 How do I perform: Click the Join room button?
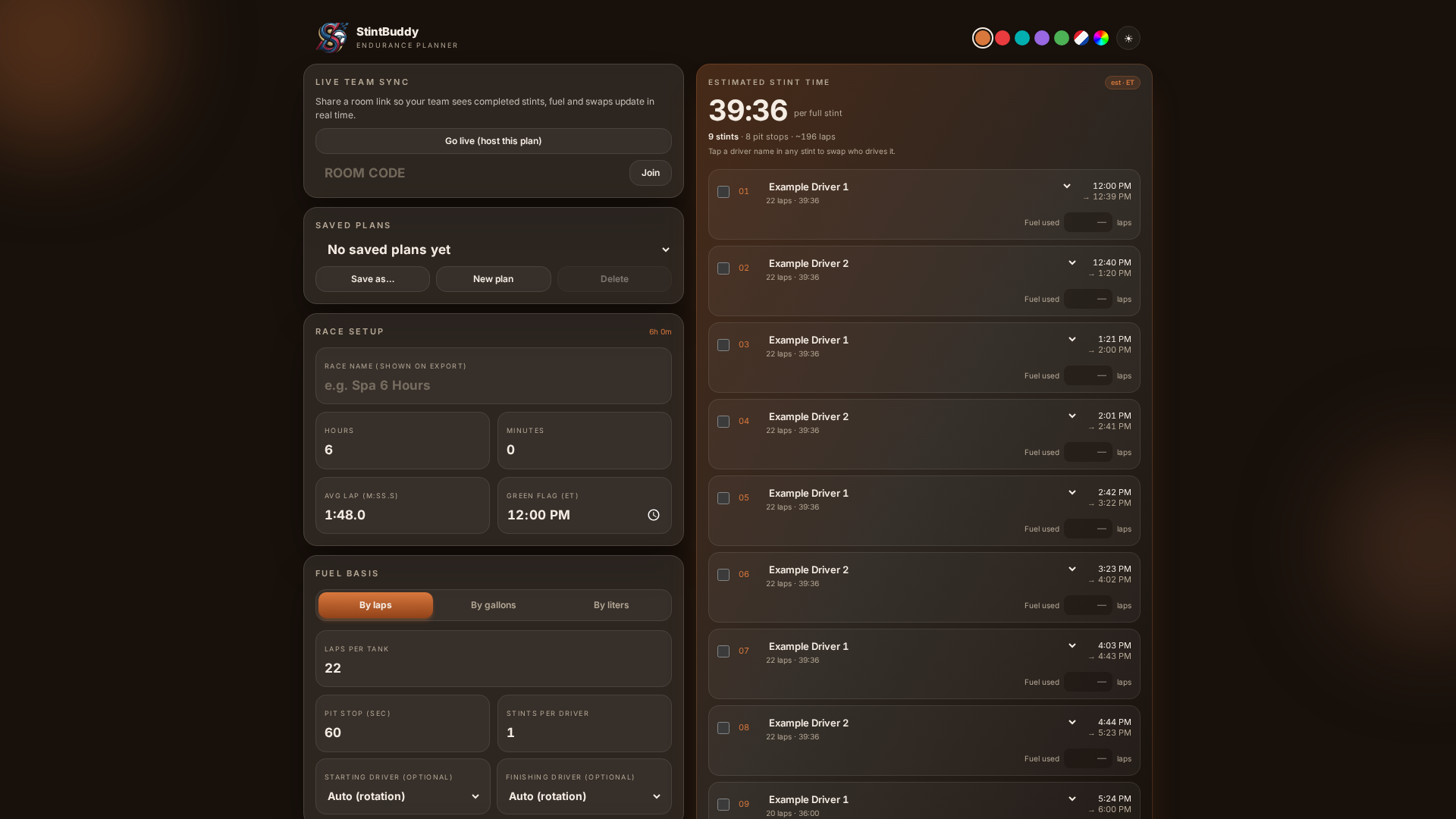point(651,173)
